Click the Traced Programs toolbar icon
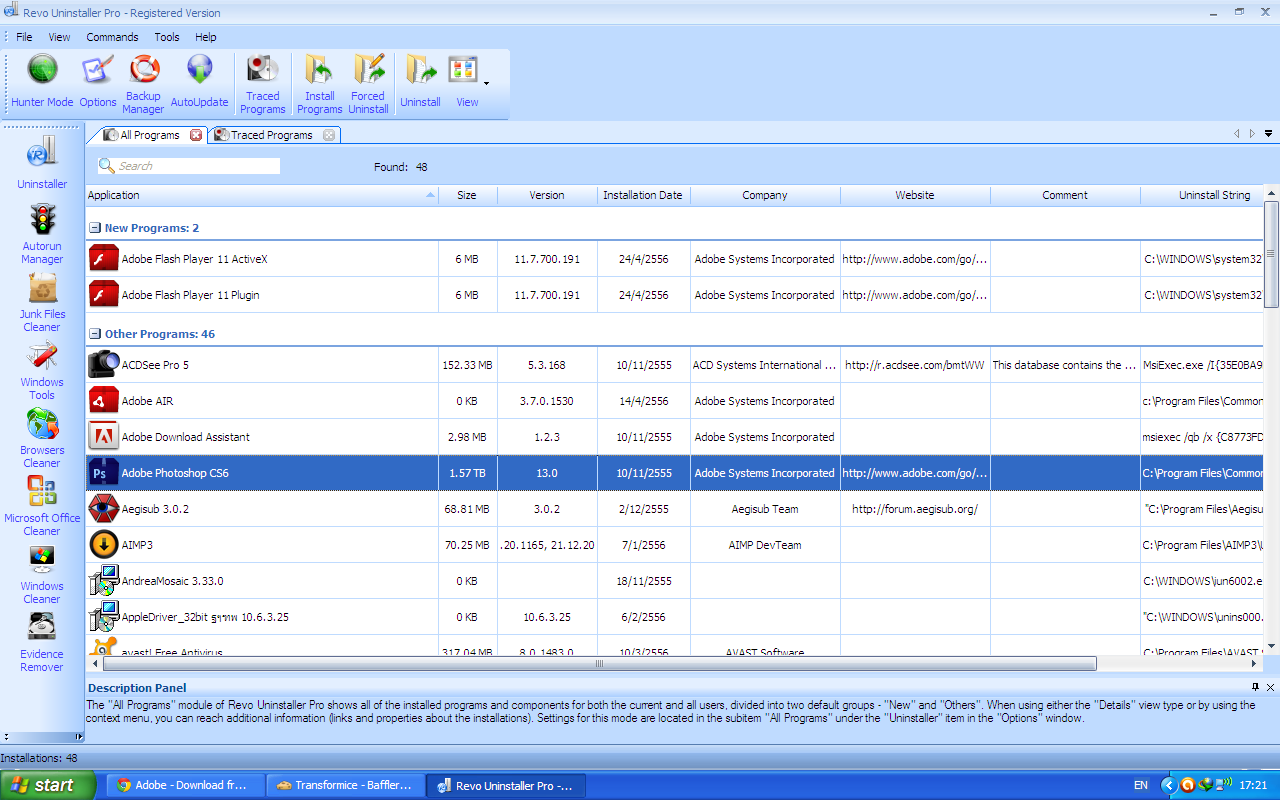Image resolution: width=1280 pixels, height=800 pixels. [263, 84]
